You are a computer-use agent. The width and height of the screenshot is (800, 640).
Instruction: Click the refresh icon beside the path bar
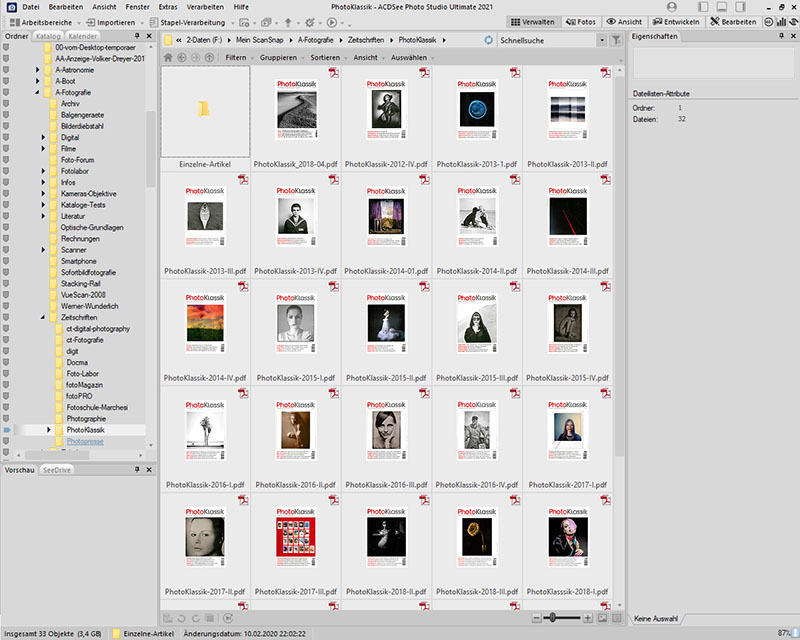488,40
